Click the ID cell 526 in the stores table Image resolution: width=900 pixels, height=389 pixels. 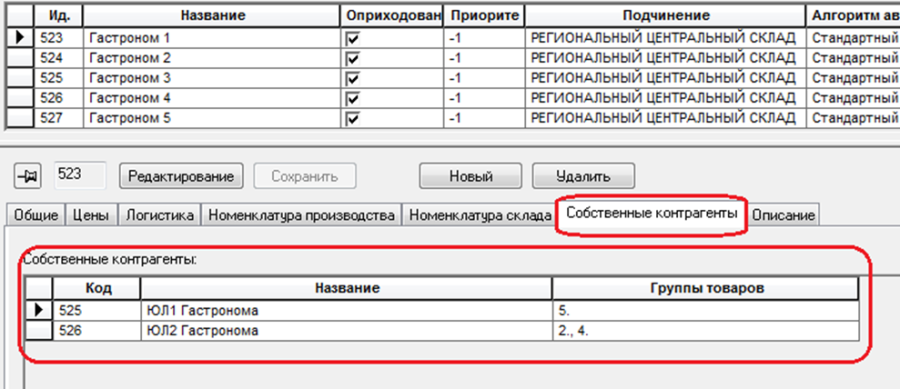coord(59,99)
